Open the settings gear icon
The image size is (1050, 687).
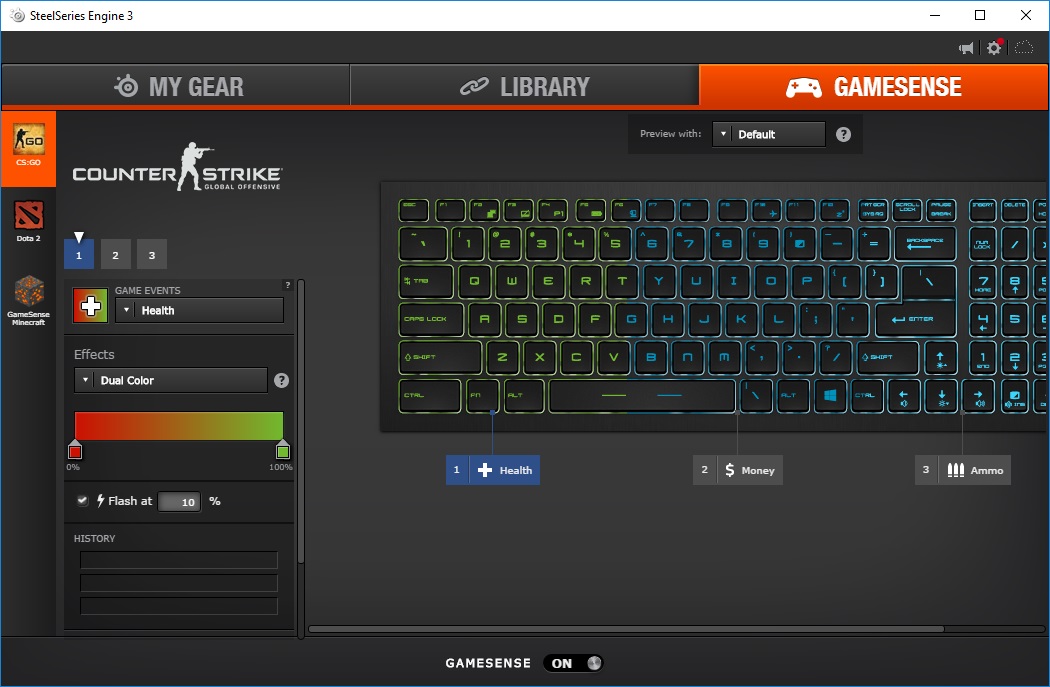coord(994,48)
